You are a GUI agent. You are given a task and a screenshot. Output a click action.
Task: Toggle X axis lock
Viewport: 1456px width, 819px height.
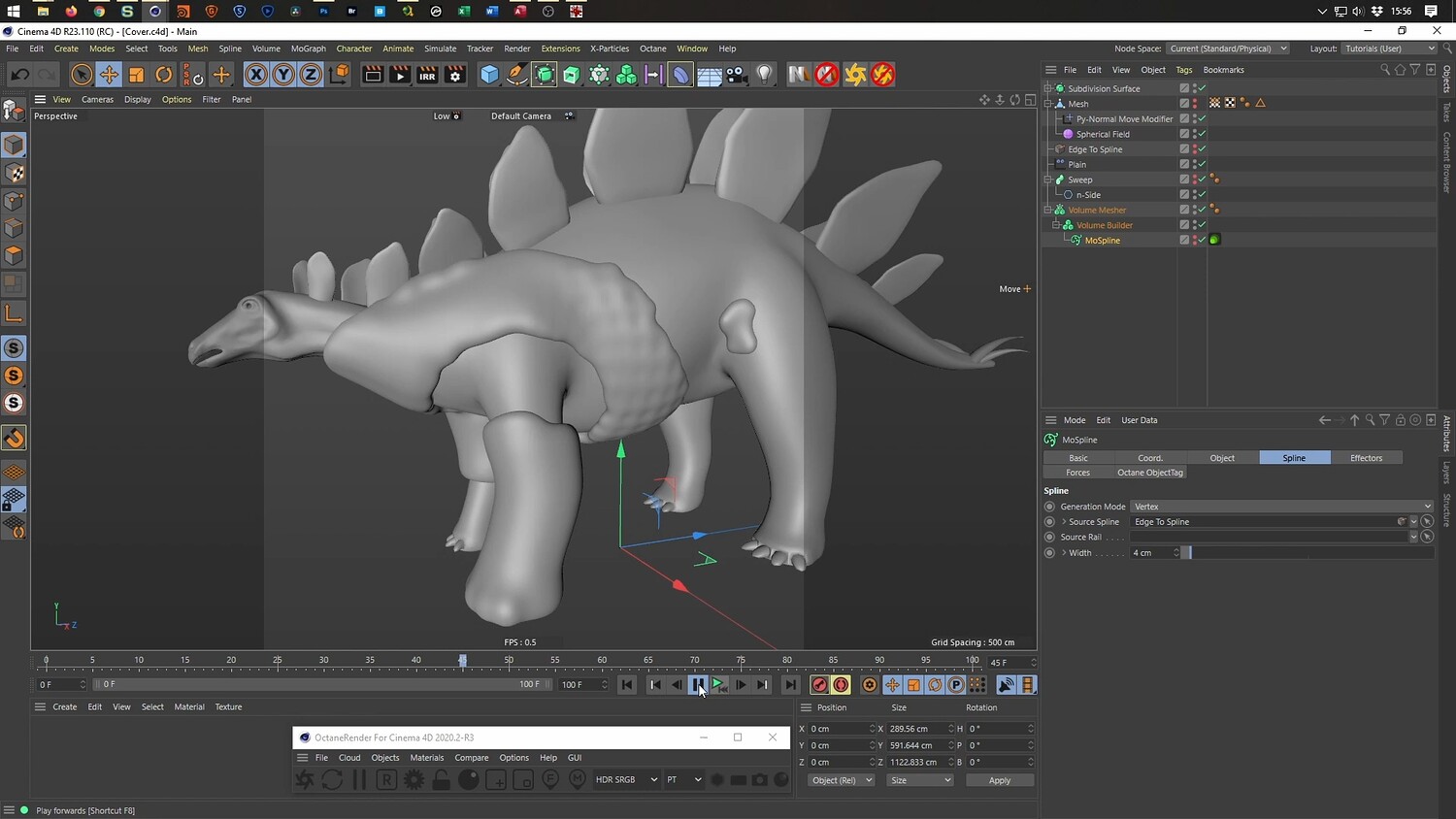coord(255,75)
